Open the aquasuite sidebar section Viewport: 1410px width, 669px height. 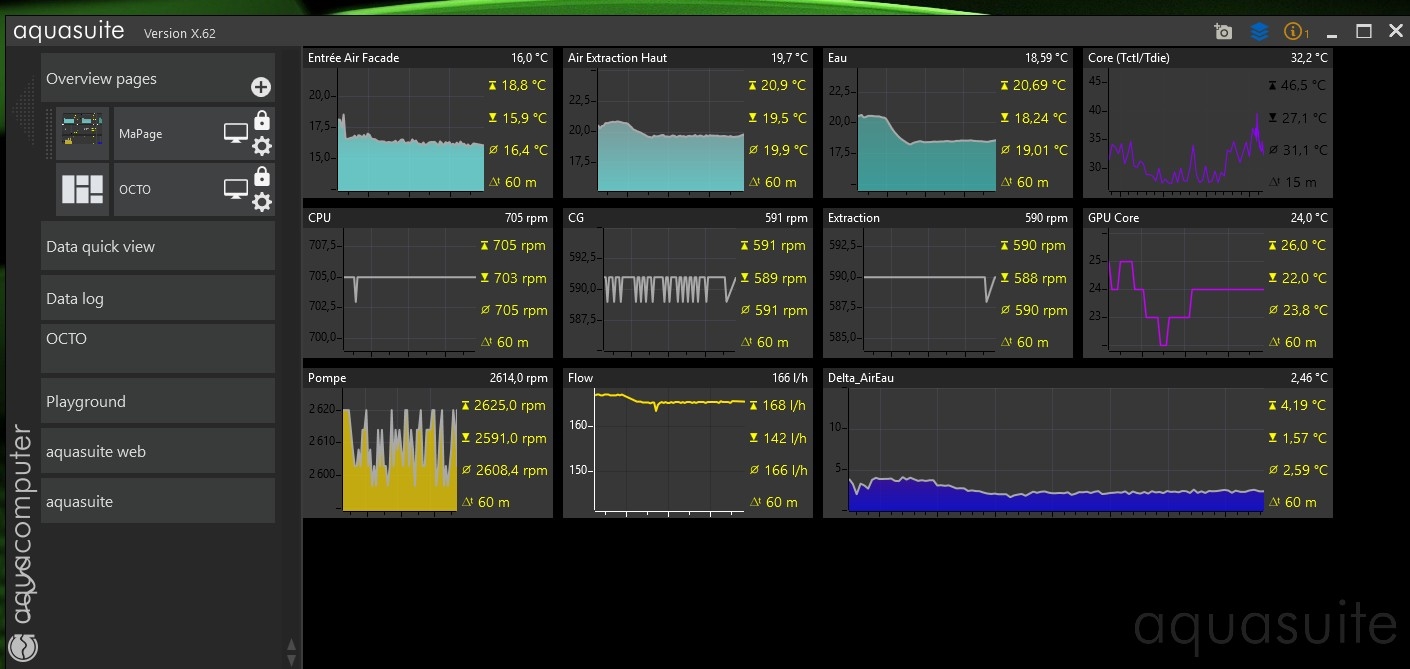(158, 502)
